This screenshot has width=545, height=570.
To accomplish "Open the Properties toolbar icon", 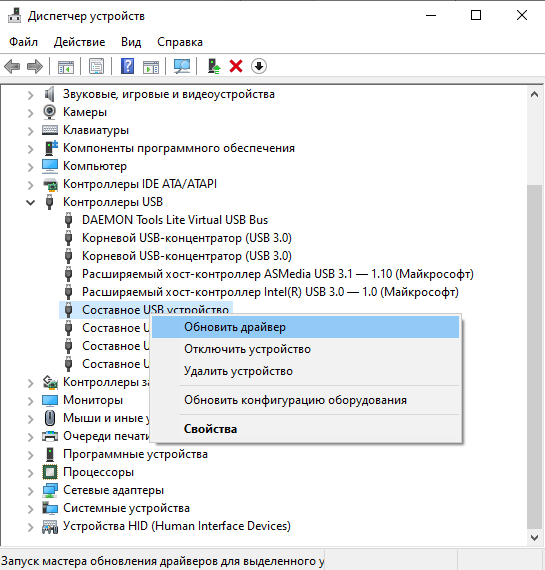I will 96,67.
